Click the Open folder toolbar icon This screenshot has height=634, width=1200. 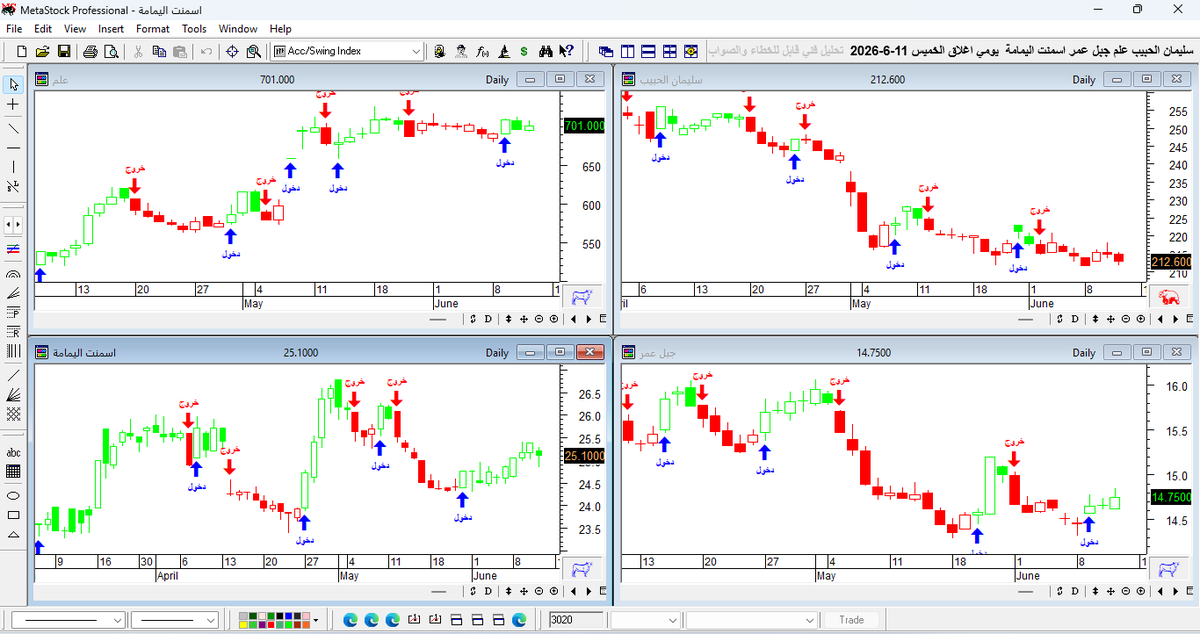click(x=42, y=51)
